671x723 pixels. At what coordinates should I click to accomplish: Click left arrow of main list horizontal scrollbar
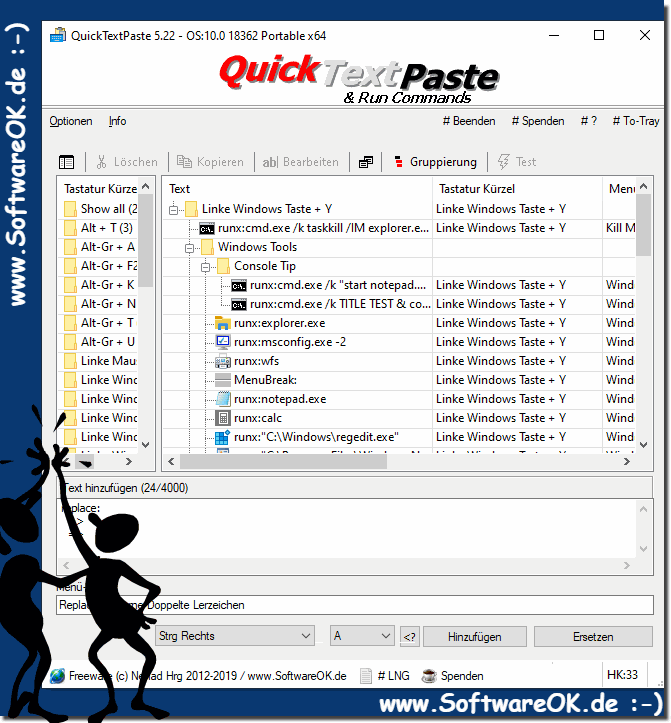pyautogui.click(x=171, y=461)
